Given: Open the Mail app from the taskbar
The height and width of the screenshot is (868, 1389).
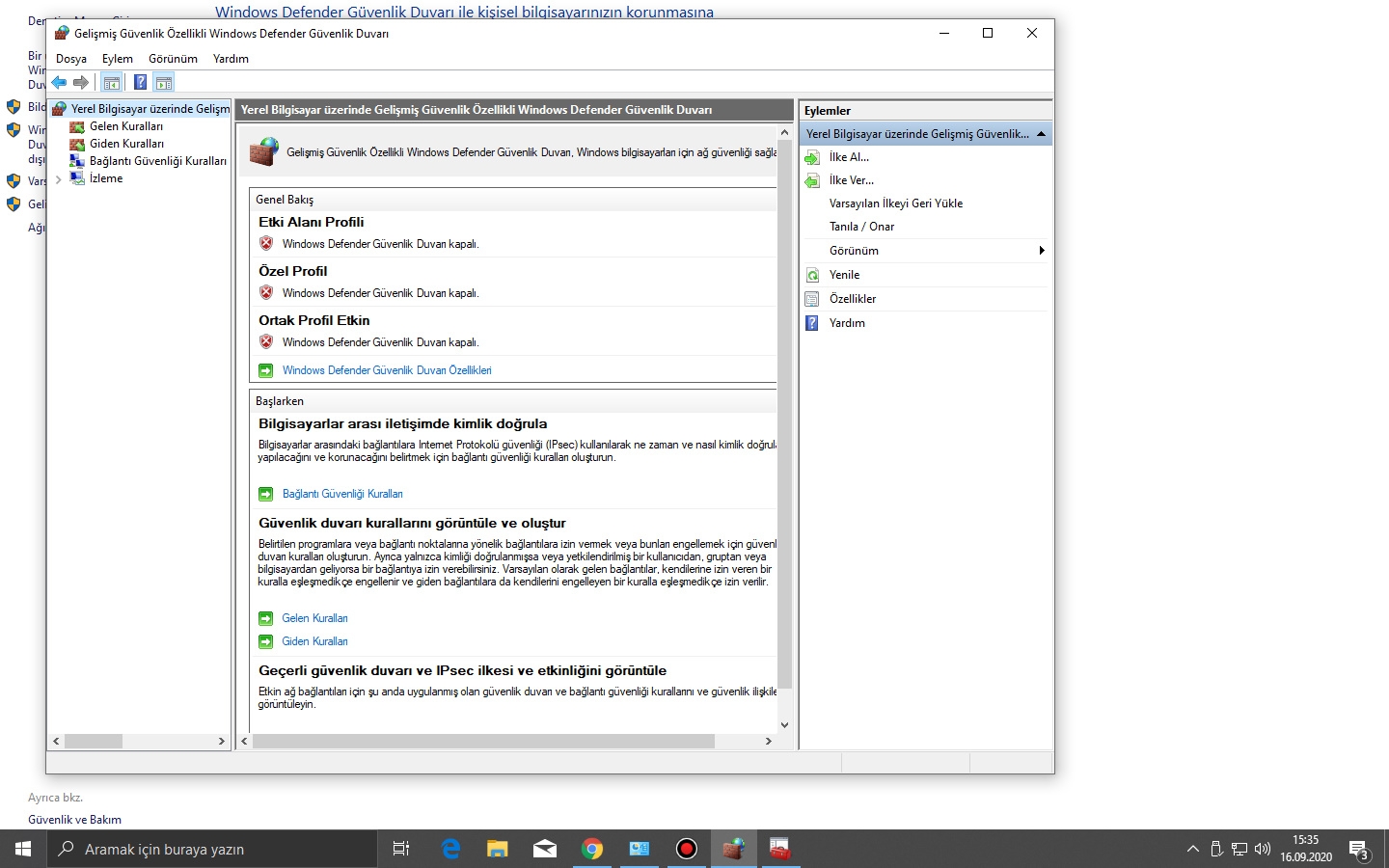Looking at the screenshot, I should click(x=544, y=849).
